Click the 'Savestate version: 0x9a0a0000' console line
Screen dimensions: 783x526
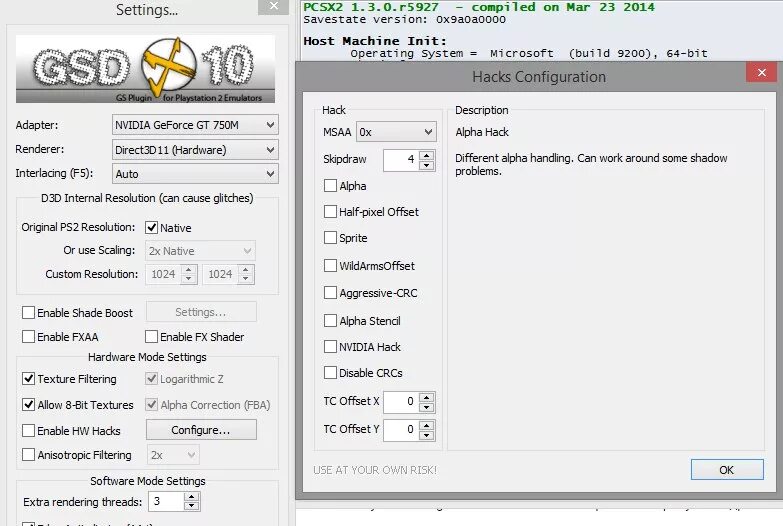pyautogui.click(x=404, y=19)
